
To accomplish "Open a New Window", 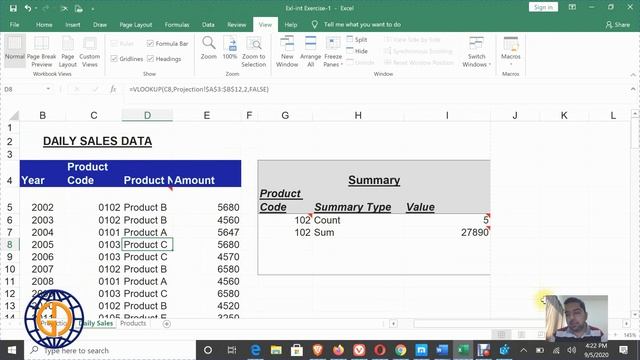I will [287, 52].
